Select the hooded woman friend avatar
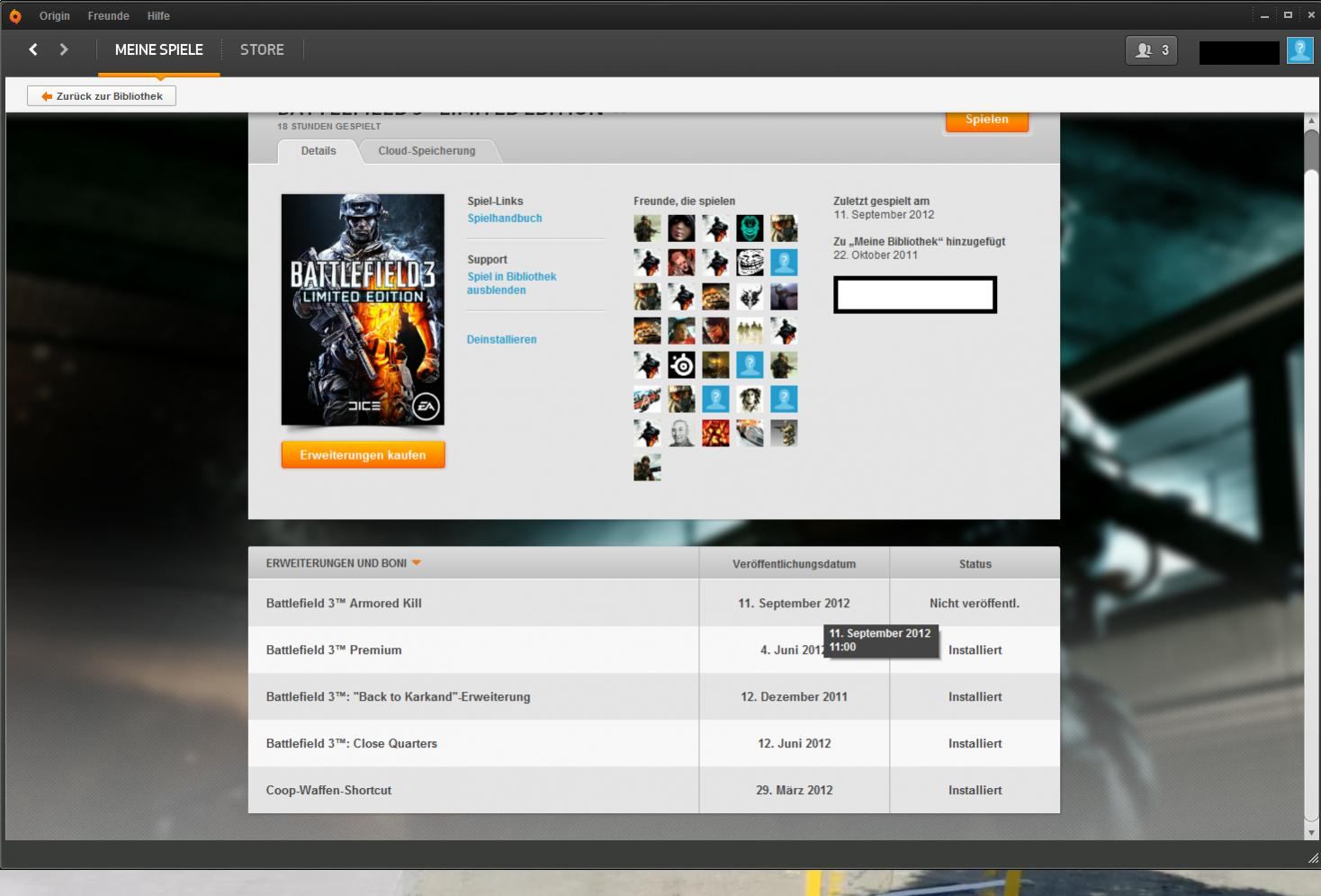The height and width of the screenshot is (896, 1321). click(x=681, y=228)
